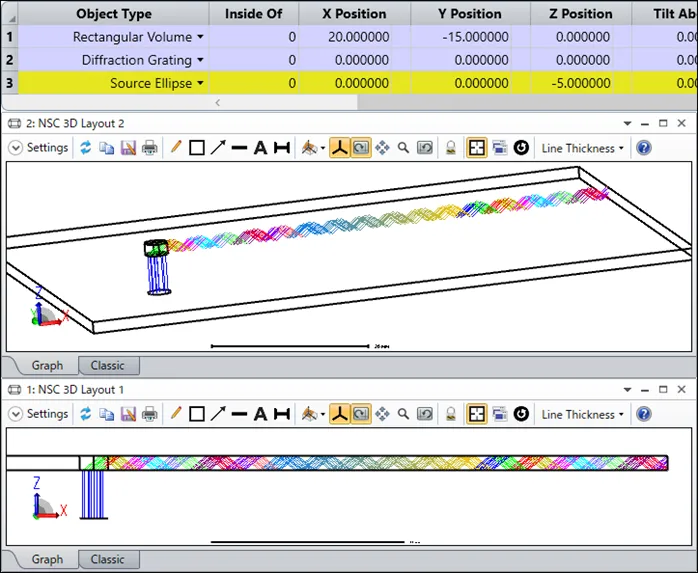Select the text 'A' annotation tool in Layout 1
This screenshot has width=698, height=573.
pos(260,414)
